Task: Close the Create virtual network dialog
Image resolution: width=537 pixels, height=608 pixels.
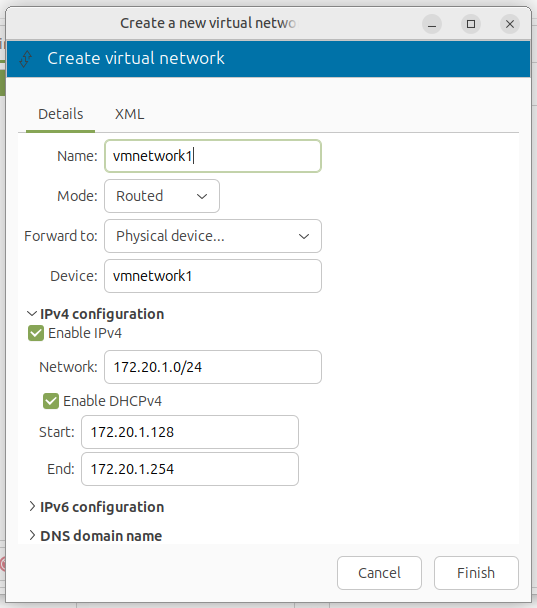Action: point(510,24)
